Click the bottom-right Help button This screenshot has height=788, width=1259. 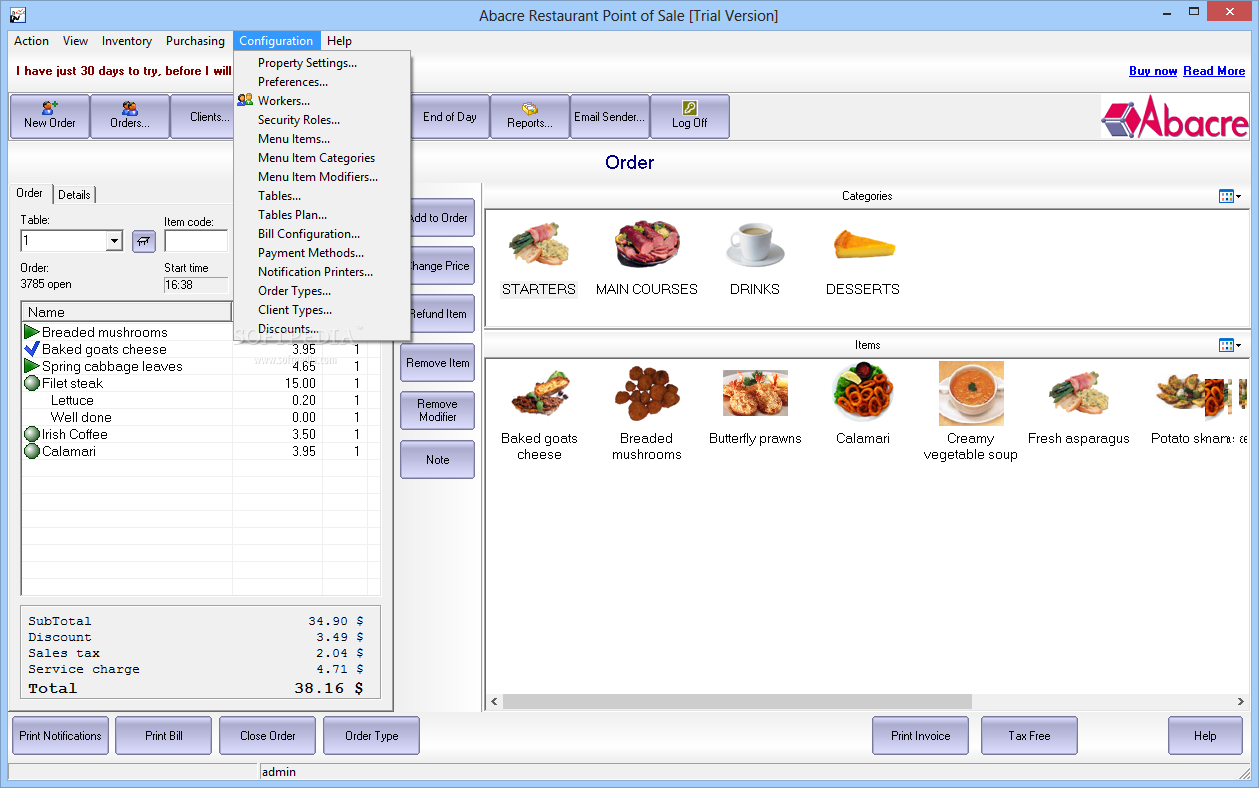[1205, 736]
